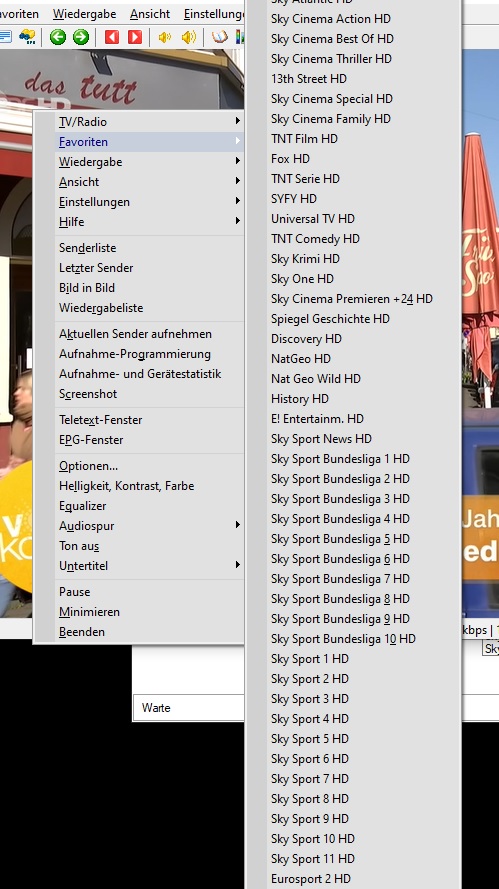Click the red right triangle toolbar icon

(135, 37)
